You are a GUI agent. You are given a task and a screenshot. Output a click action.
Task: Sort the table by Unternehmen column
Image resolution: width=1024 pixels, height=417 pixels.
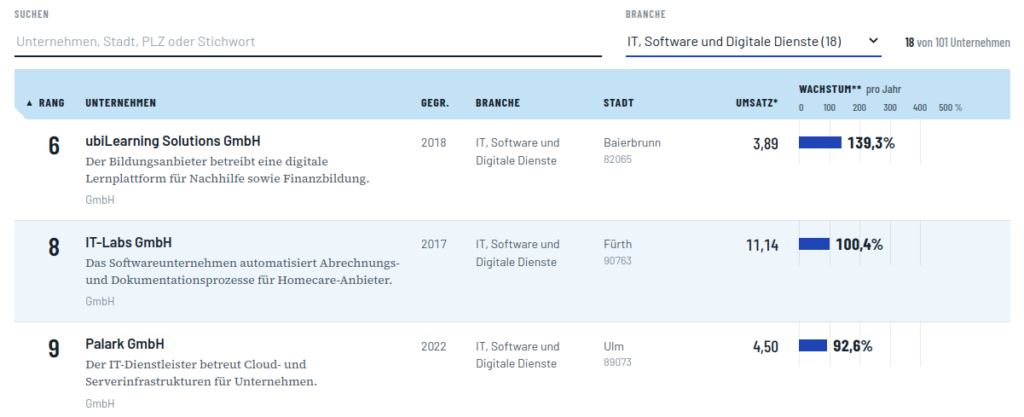[120, 103]
